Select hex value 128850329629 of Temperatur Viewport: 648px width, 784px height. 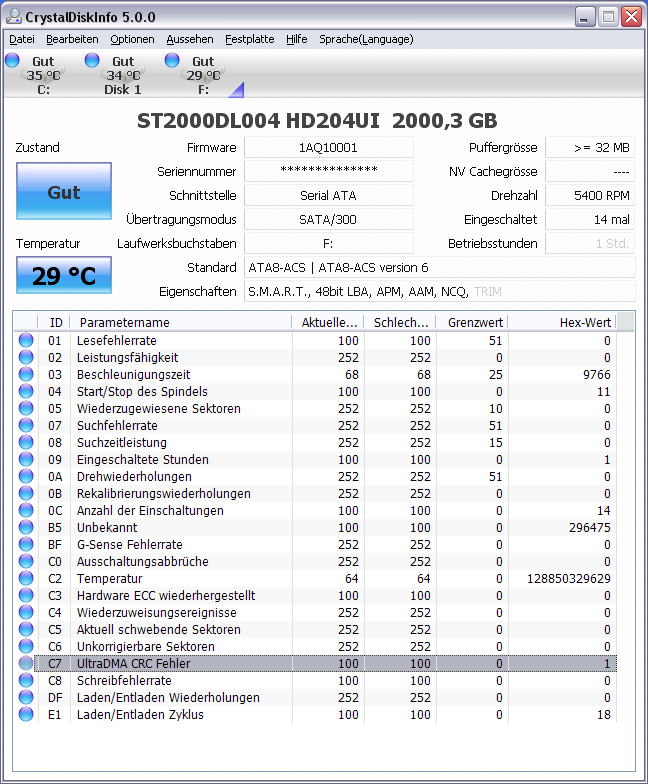point(568,578)
